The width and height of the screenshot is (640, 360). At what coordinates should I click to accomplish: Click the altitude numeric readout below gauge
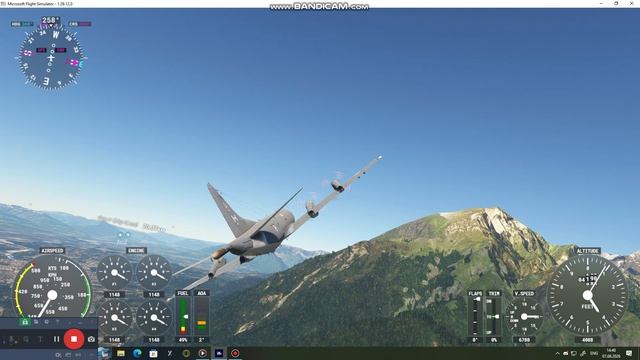tap(587, 340)
